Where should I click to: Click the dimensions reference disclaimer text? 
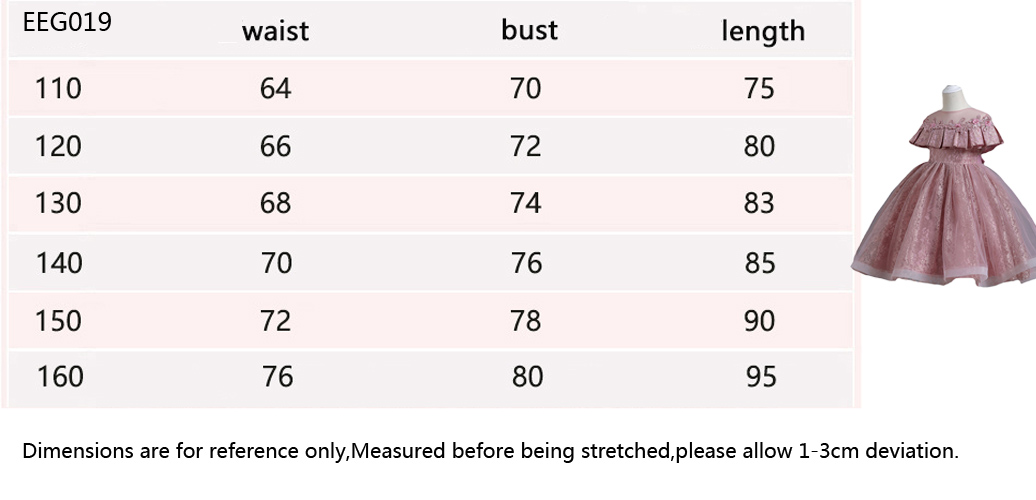[490, 451]
